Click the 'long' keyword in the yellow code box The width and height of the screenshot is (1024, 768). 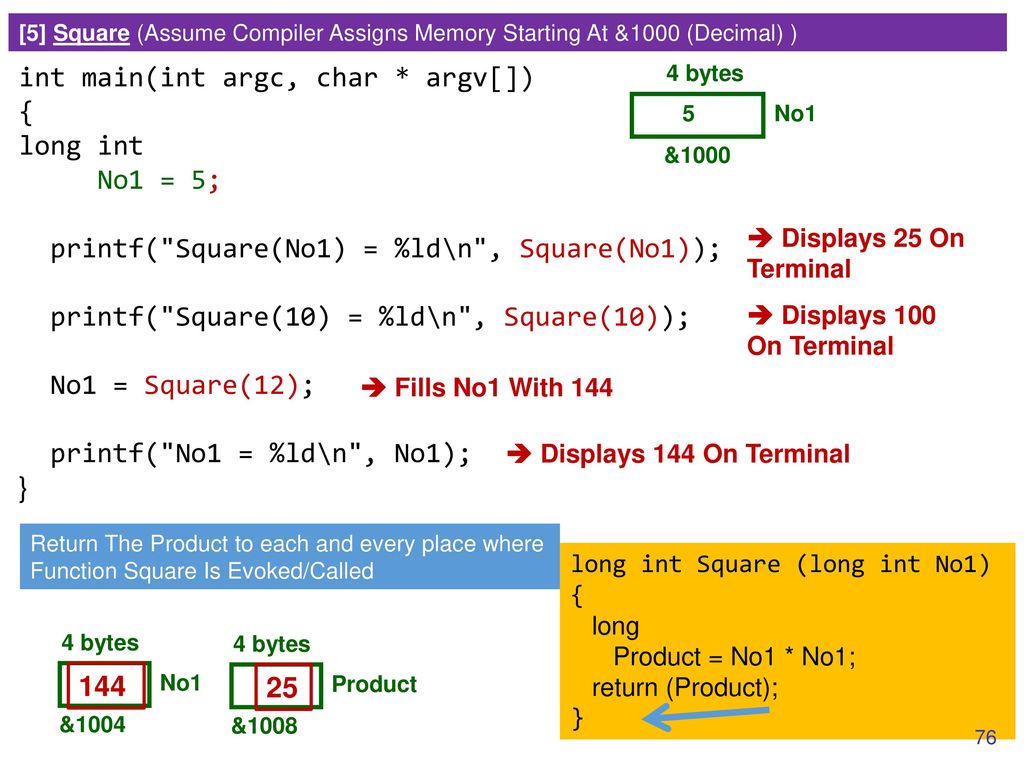[615, 626]
